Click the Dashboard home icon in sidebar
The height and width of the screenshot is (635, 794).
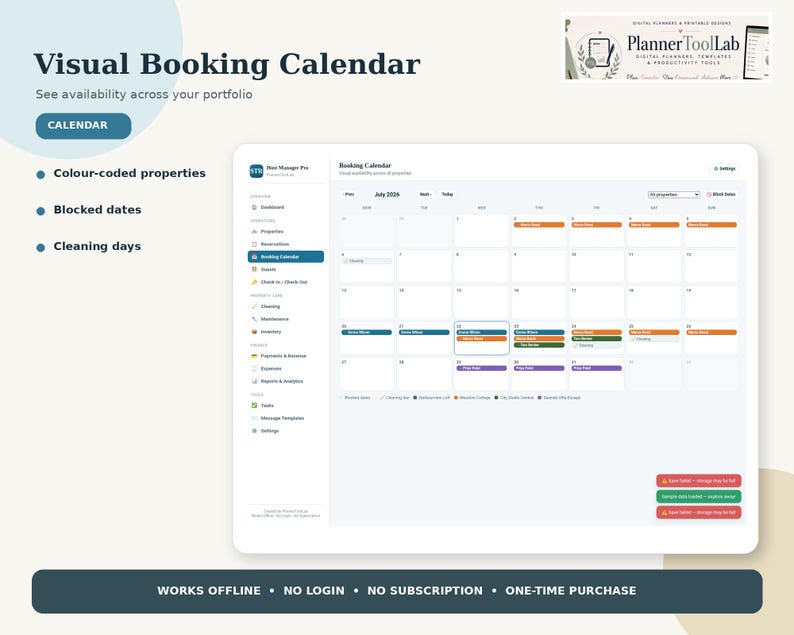(254, 207)
